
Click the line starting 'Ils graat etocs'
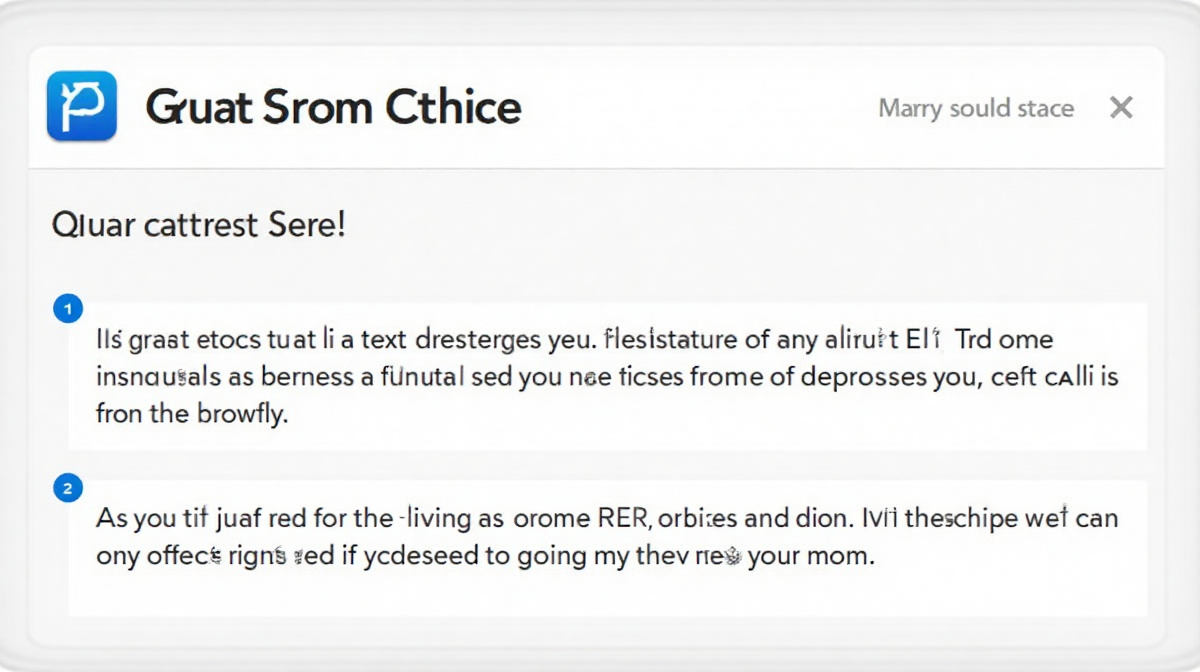click(575, 339)
